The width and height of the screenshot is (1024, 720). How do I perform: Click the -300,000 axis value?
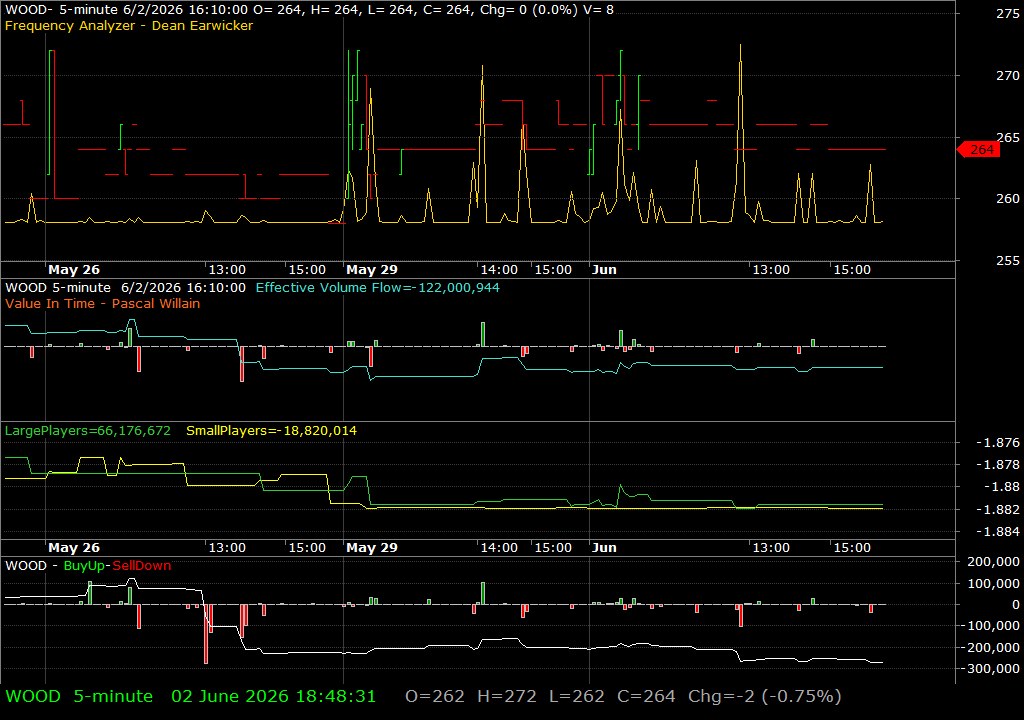(x=989, y=669)
